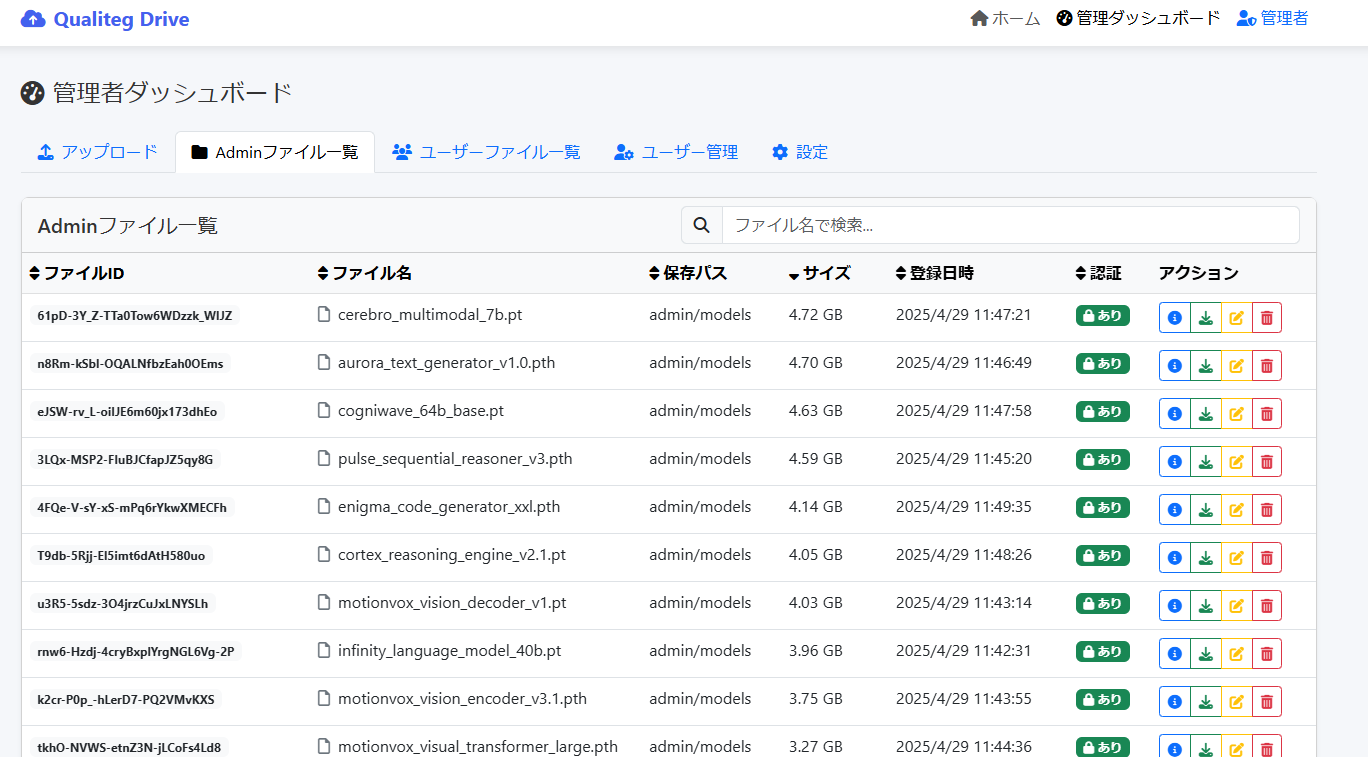This screenshot has width=1368, height=757.
Task: Open the 設定 tab
Action: point(800,152)
